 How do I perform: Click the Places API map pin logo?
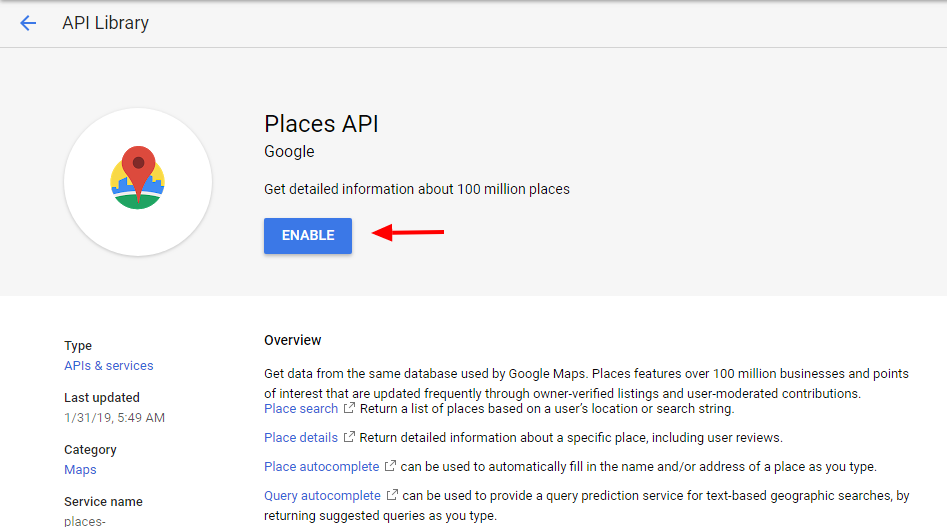(138, 177)
